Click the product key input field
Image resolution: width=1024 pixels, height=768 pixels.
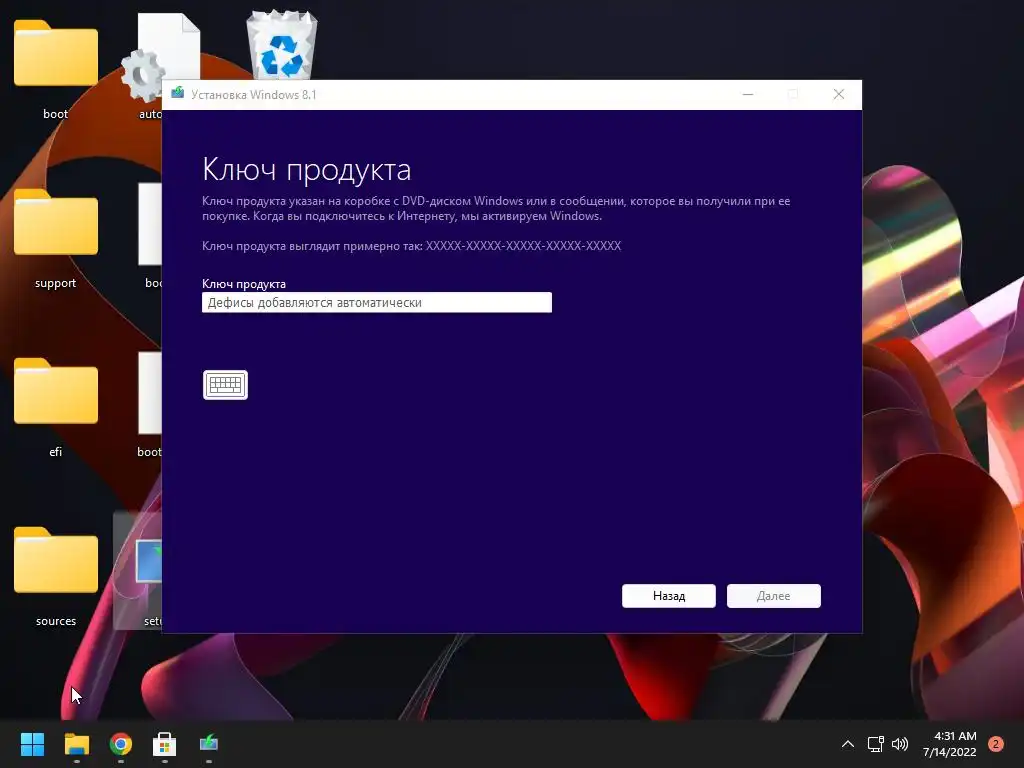(x=377, y=302)
